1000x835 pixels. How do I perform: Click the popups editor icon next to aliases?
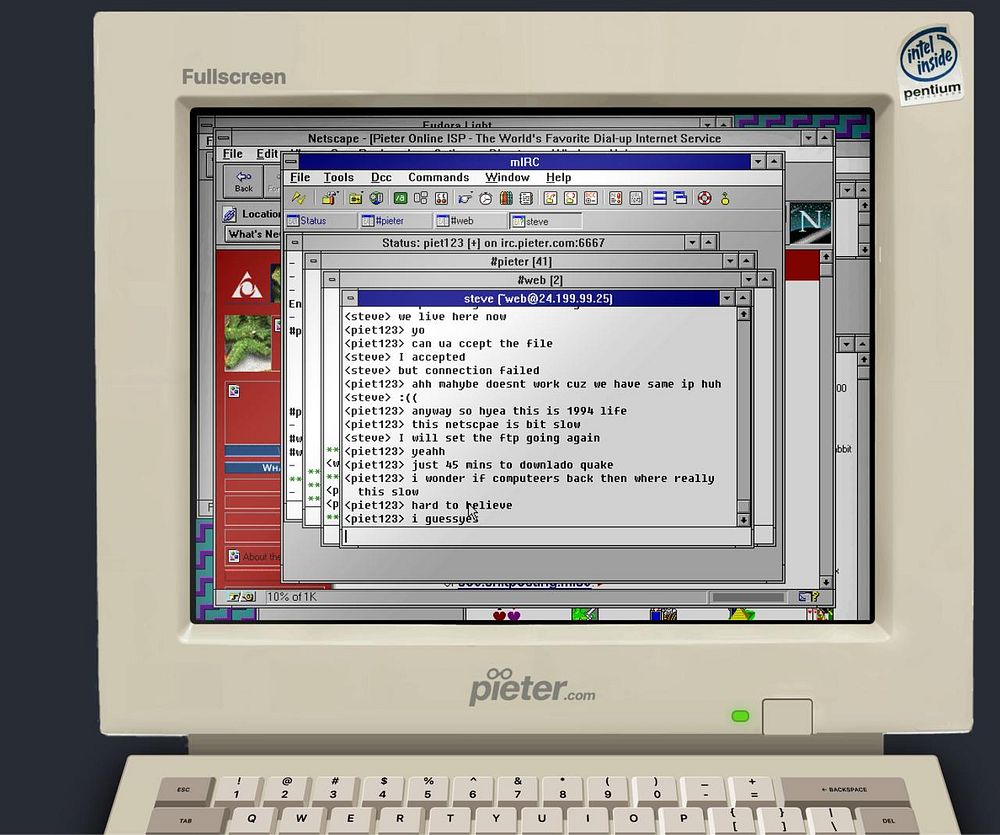tap(421, 198)
